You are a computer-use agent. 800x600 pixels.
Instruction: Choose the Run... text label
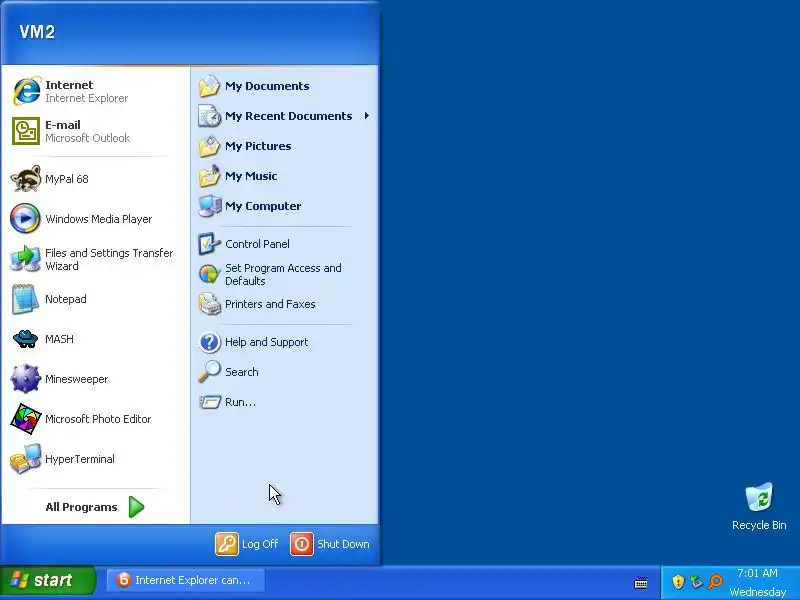click(x=240, y=402)
